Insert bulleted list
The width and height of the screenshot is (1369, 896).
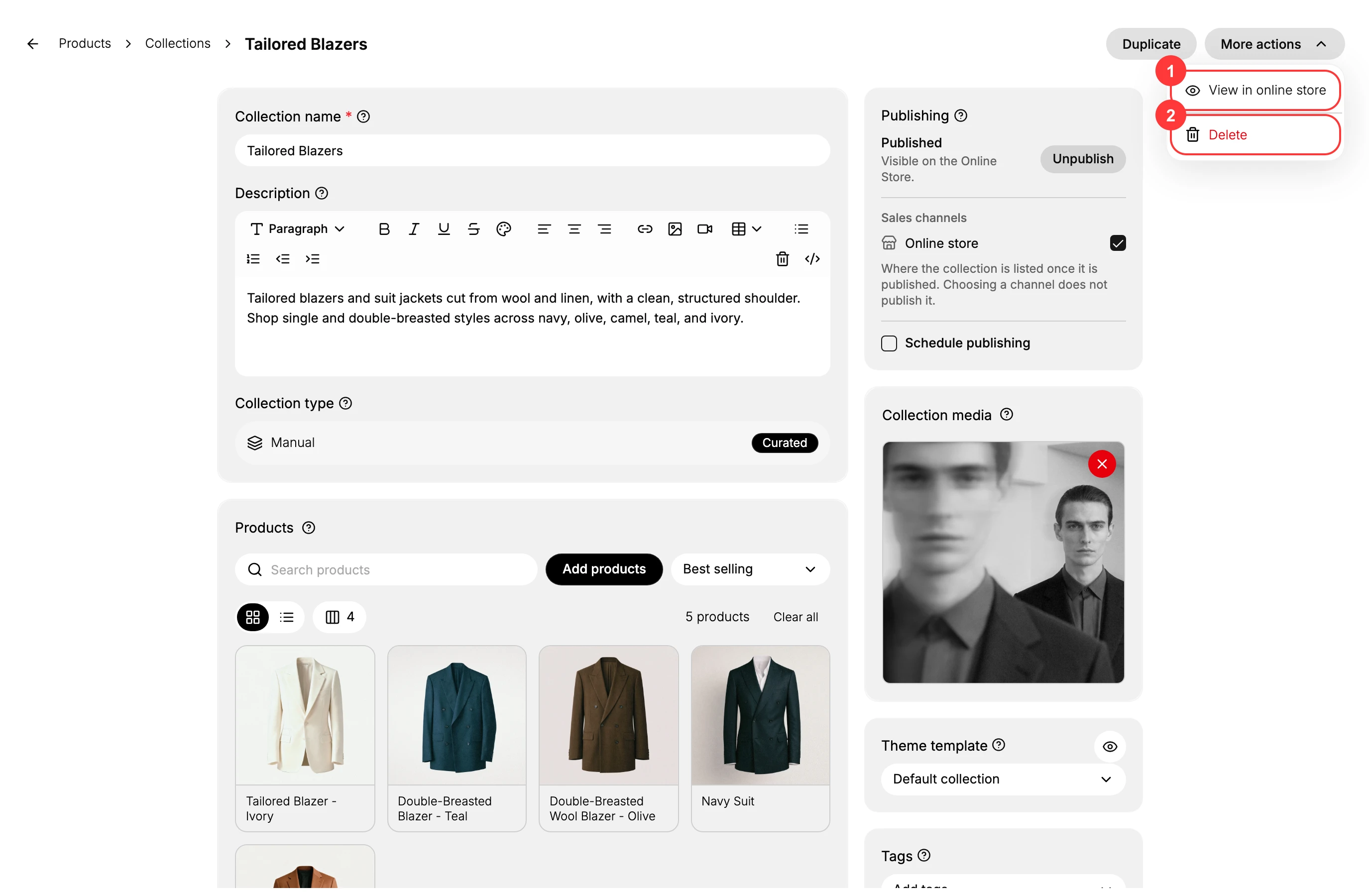801,229
